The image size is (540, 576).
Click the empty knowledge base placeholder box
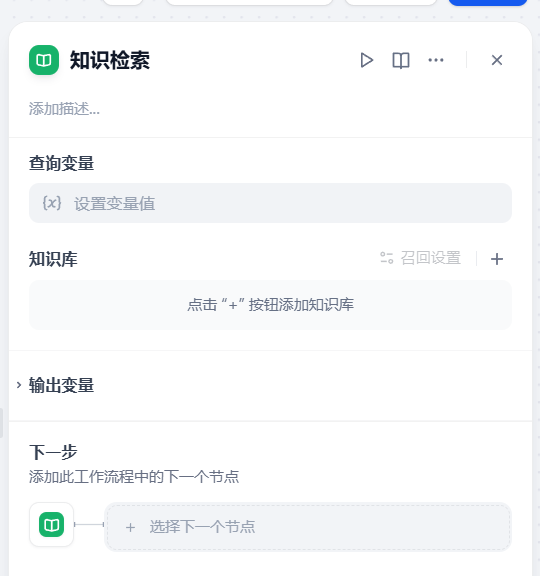click(270, 305)
